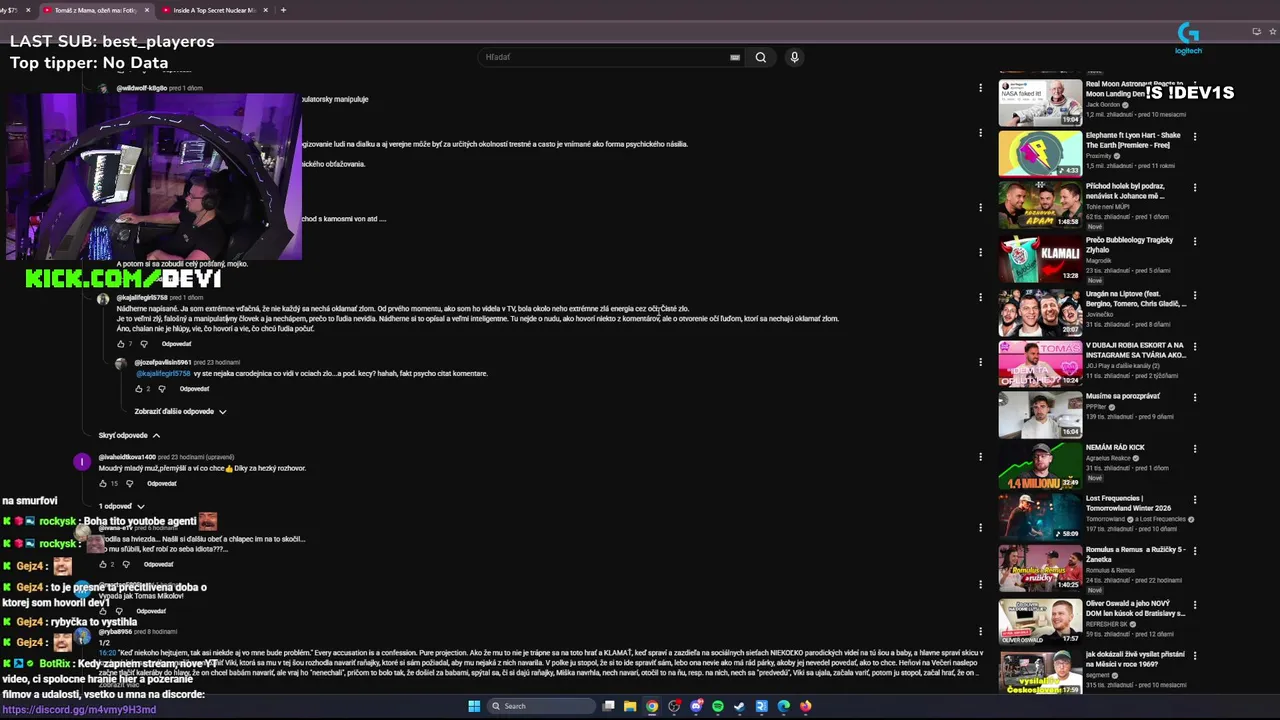Open more options for Oliver Oswald video
The width and height of the screenshot is (1280, 720).
click(x=1194, y=604)
